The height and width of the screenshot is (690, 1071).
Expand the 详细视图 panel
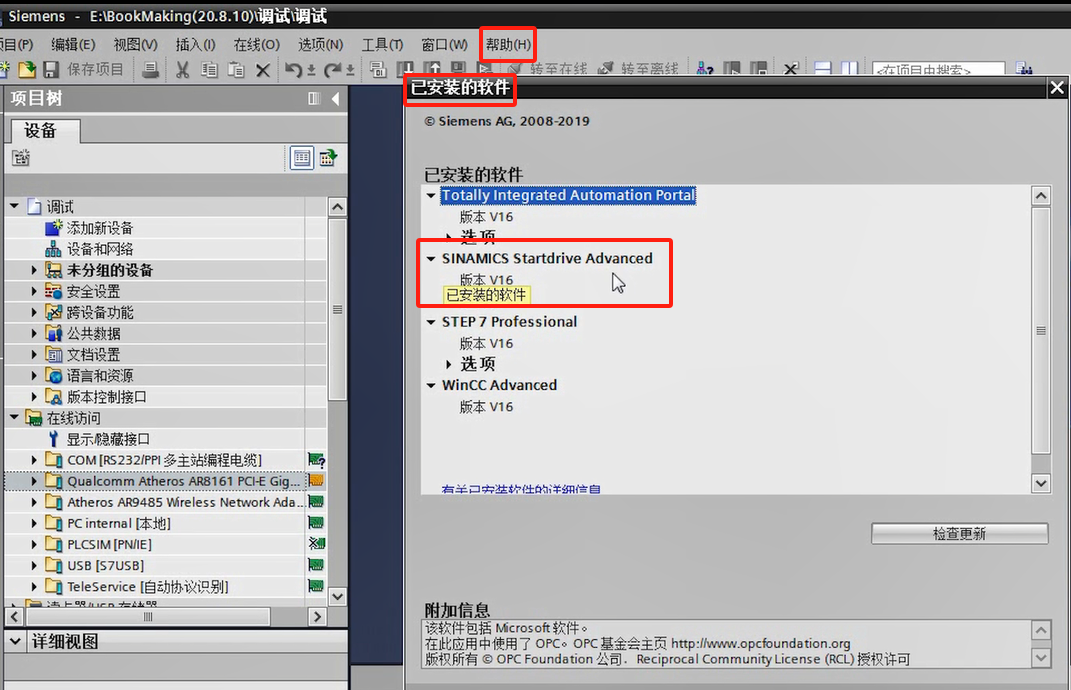(16, 641)
